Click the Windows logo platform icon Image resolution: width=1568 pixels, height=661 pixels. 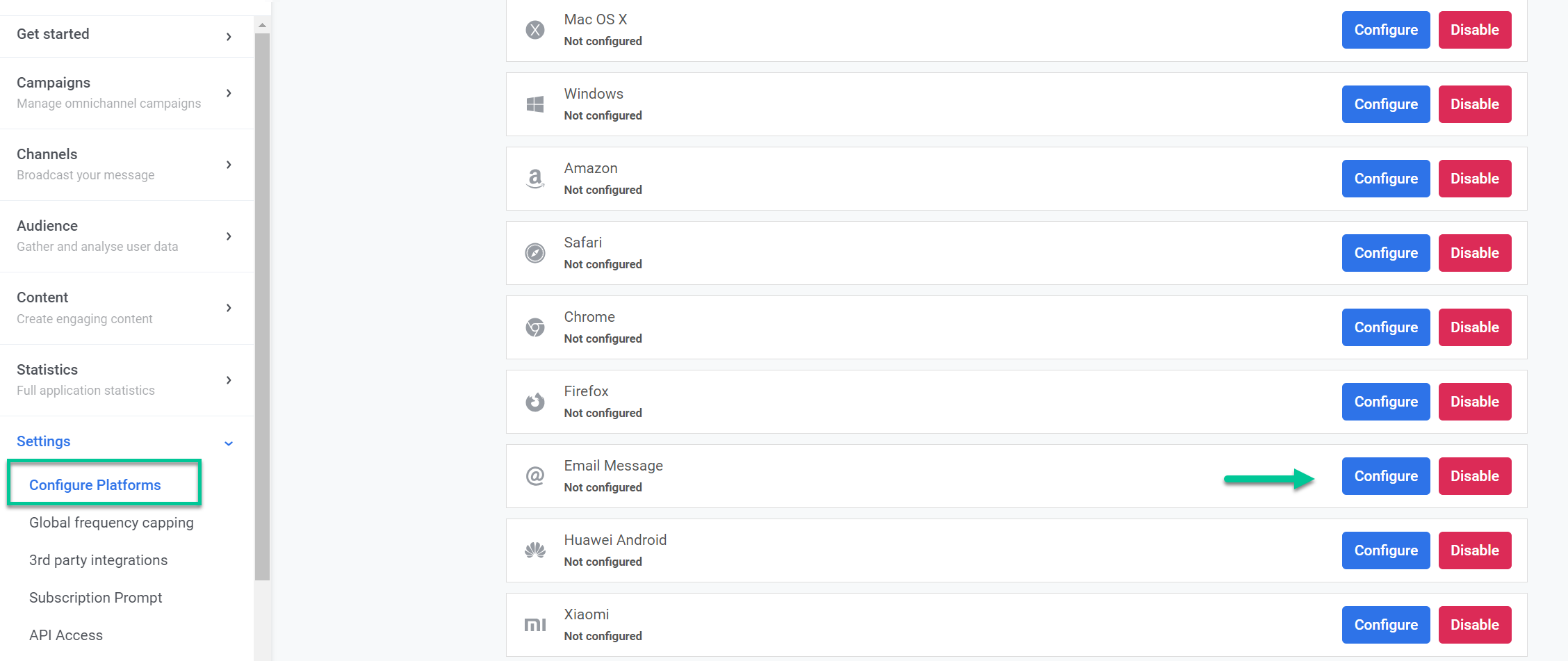pos(534,104)
